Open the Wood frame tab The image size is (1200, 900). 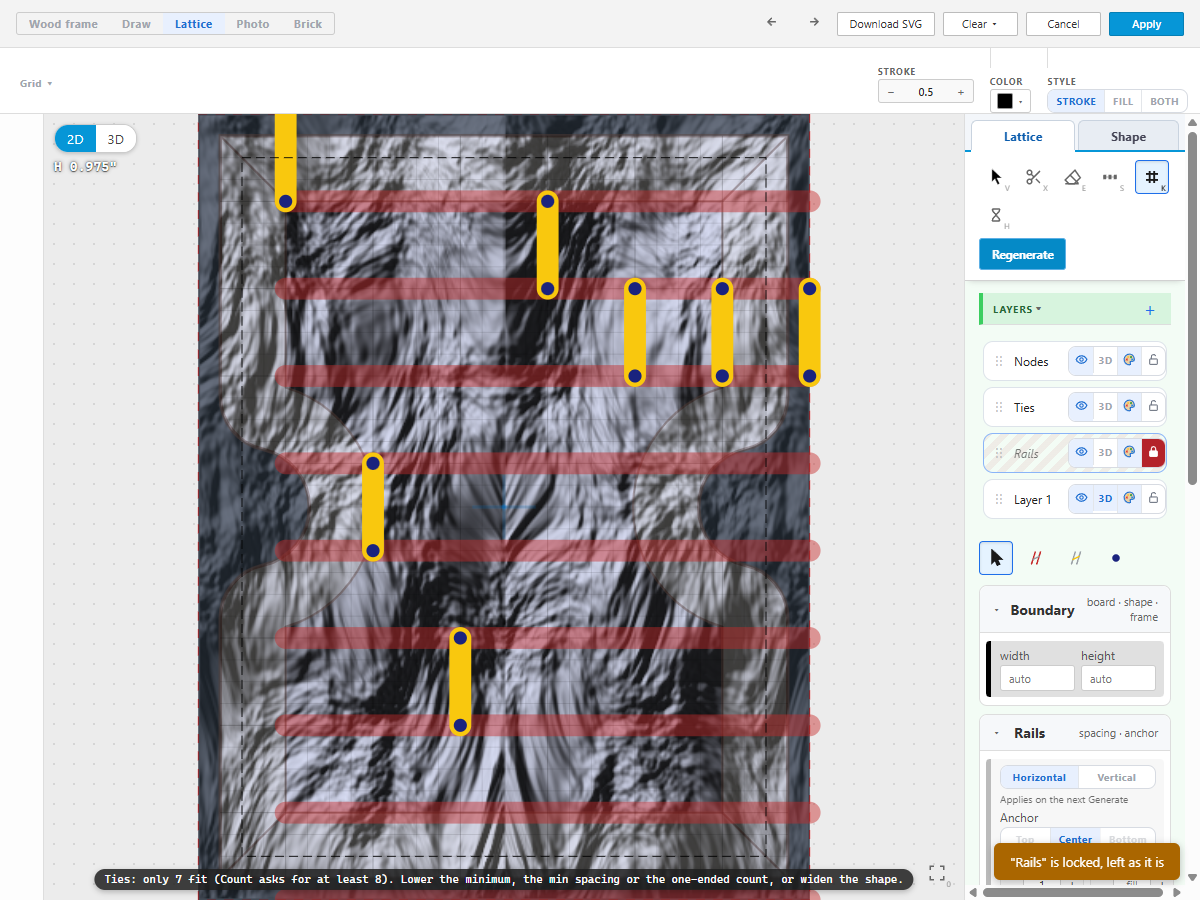pos(63,24)
